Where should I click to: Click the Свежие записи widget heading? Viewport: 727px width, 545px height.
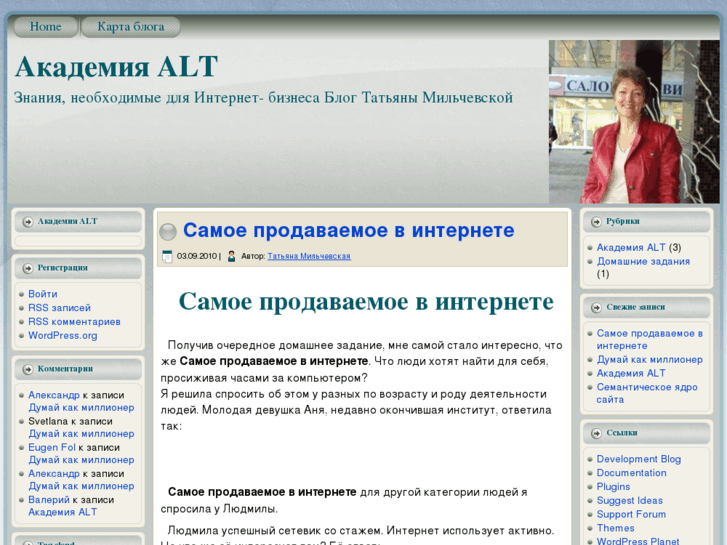pyautogui.click(x=636, y=308)
